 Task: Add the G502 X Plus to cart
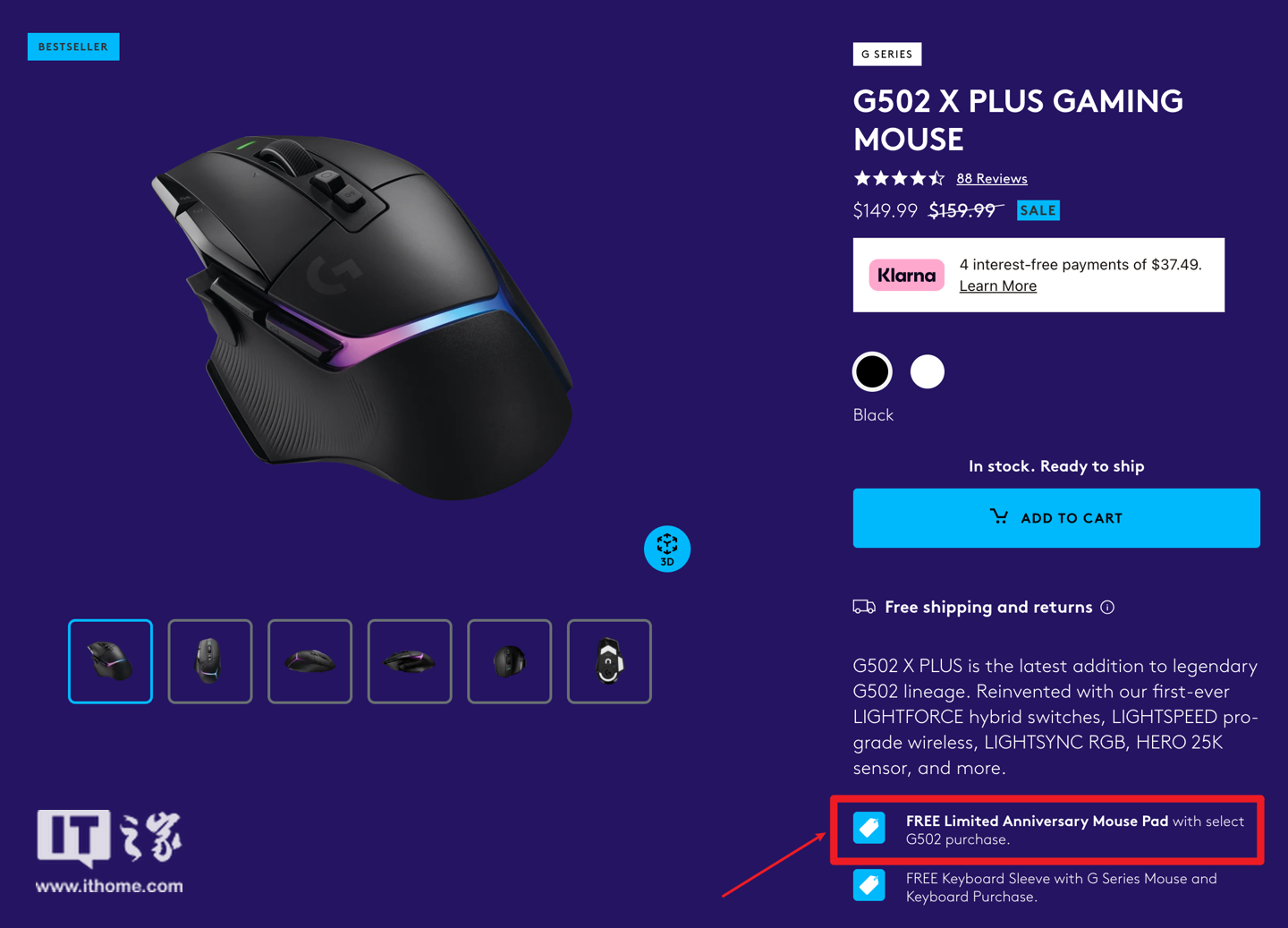coord(1055,518)
